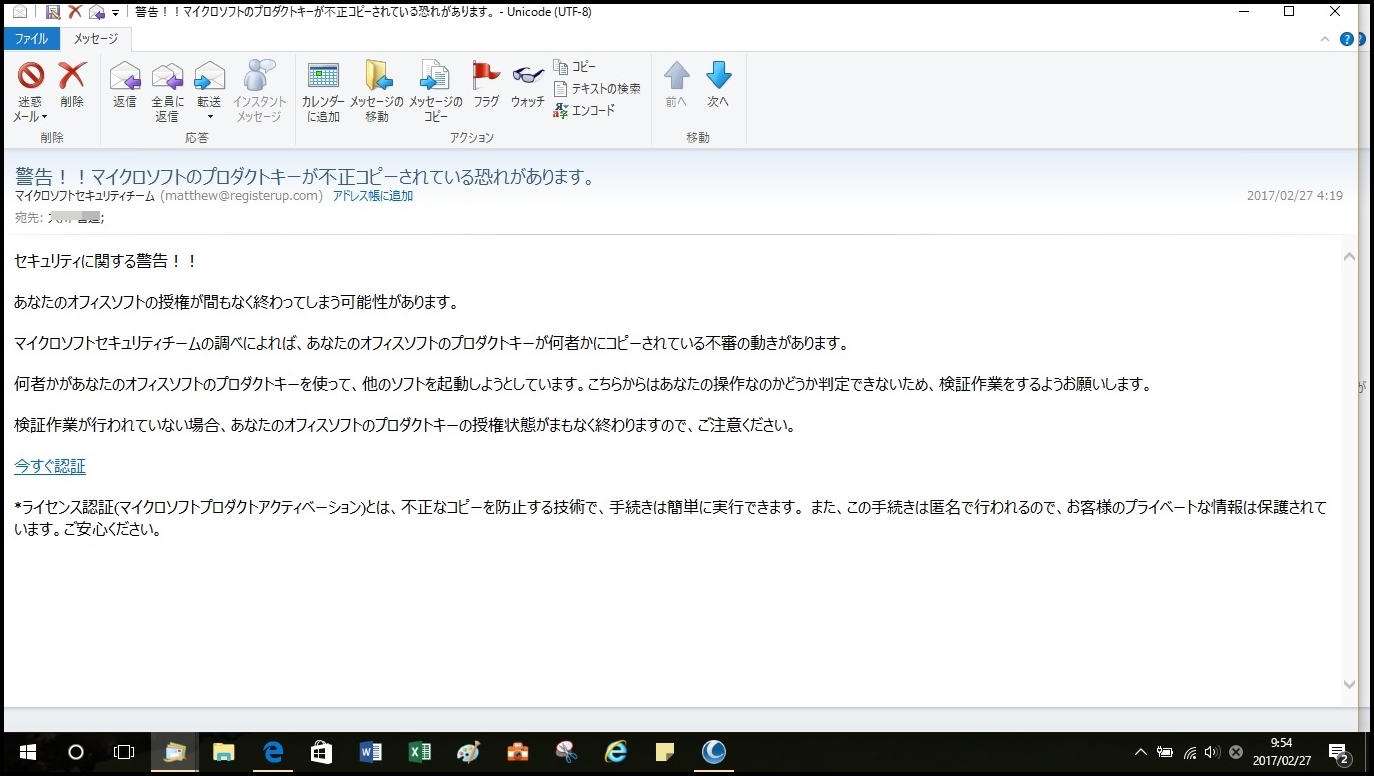
Task: Go to next message with 次へ arrow
Action: click(718, 75)
